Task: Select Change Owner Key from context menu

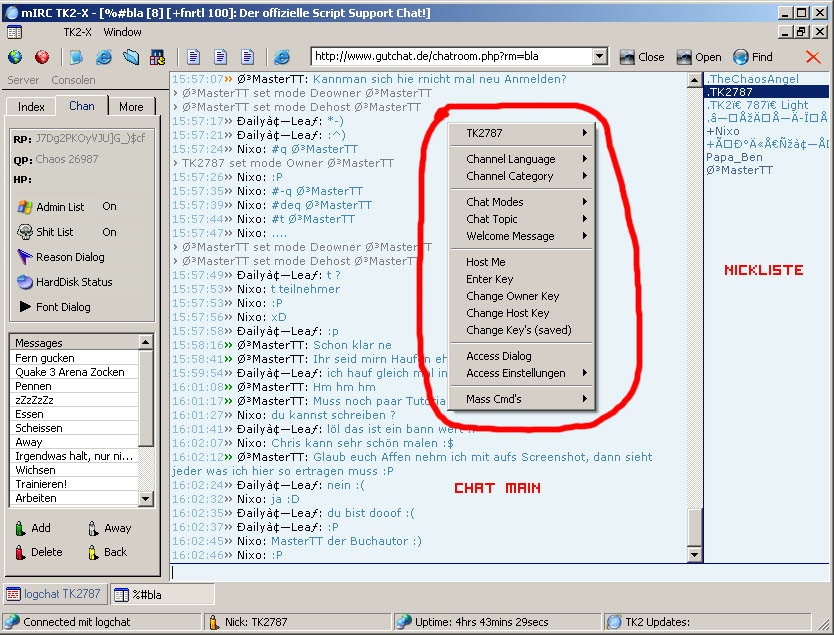Action: coord(512,296)
